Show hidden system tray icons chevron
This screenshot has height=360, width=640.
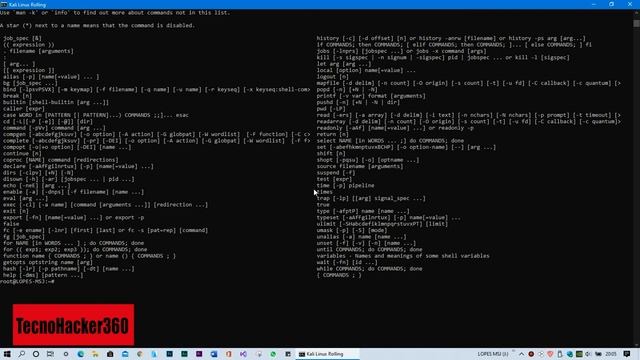(522, 354)
